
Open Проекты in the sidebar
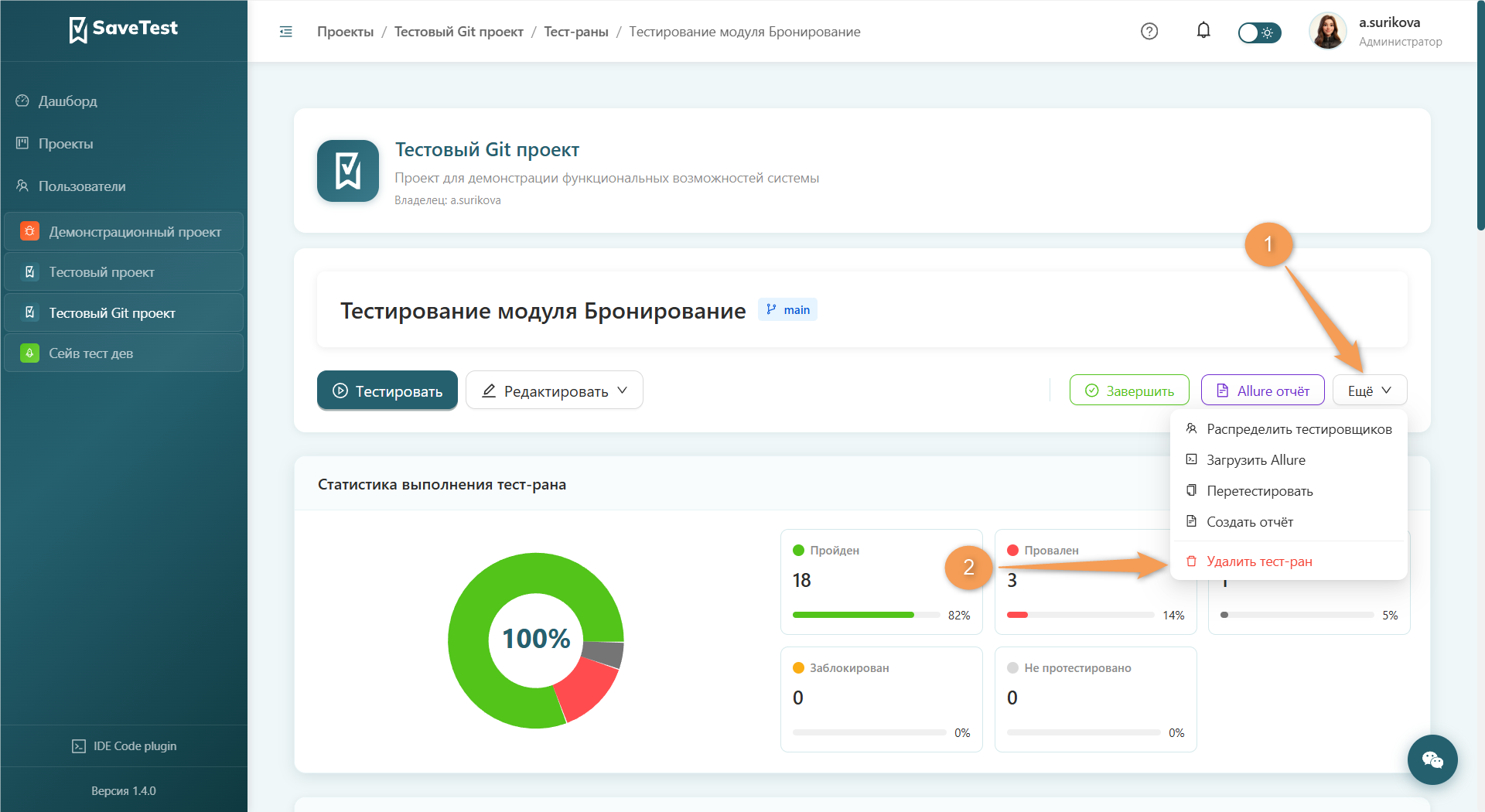pyautogui.click(x=124, y=144)
